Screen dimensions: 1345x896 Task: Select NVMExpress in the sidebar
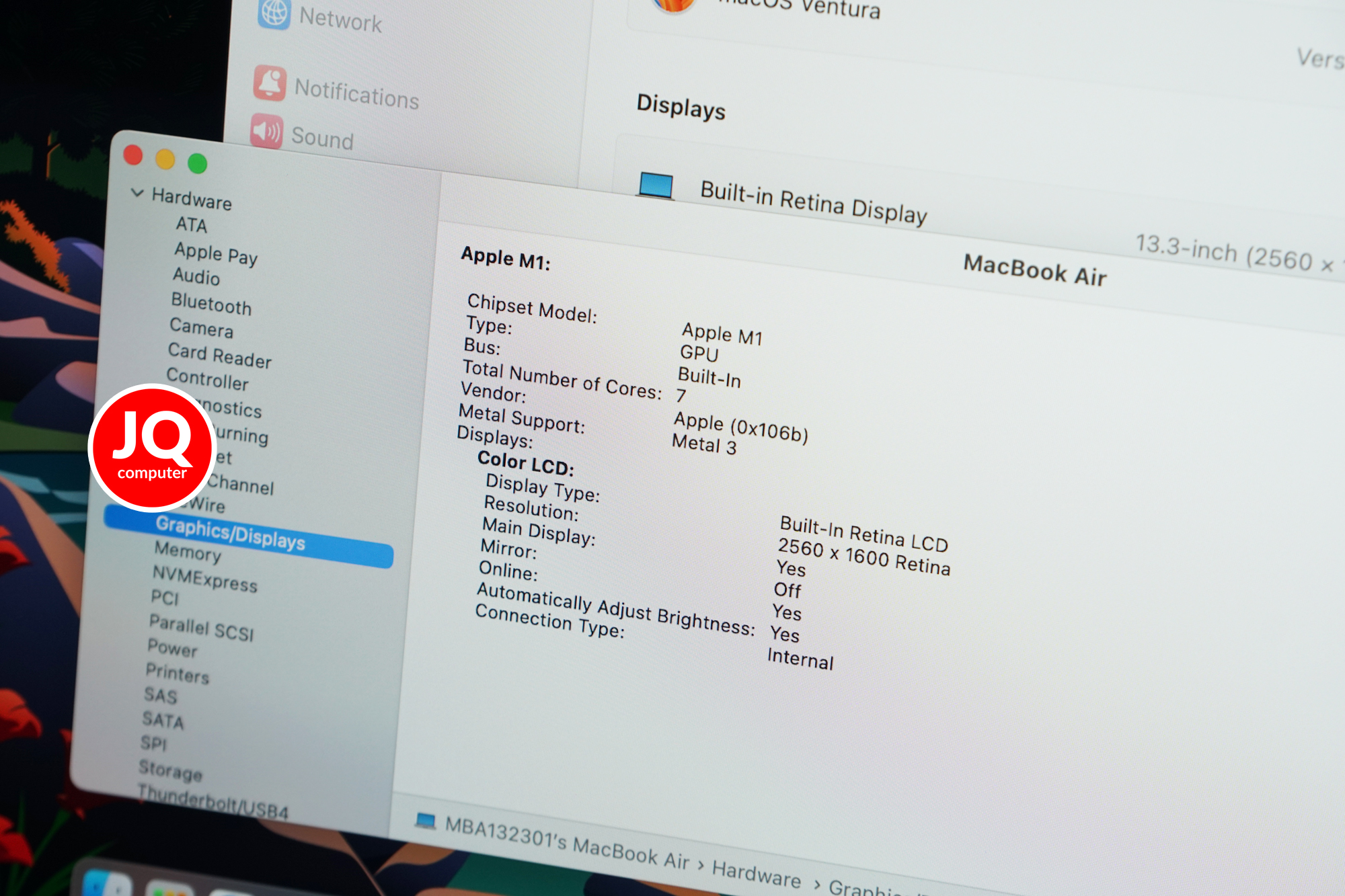tap(204, 579)
